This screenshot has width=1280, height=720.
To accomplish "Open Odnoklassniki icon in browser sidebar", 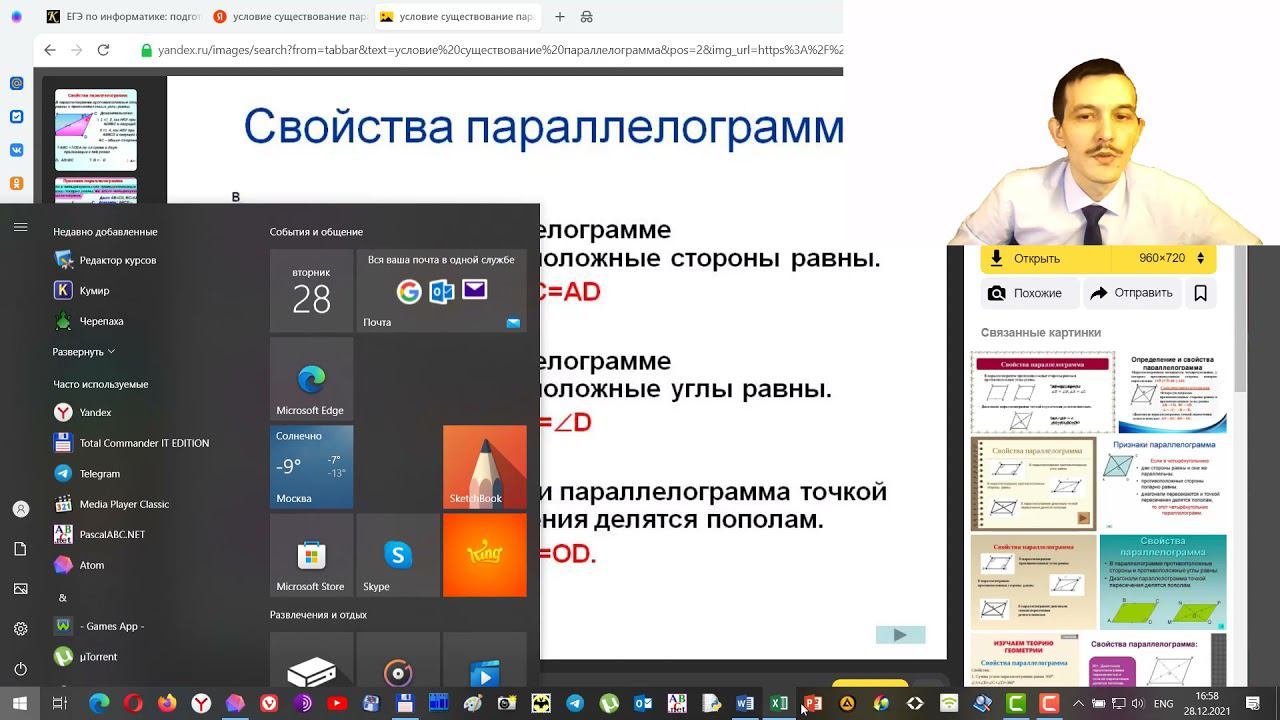I will [x=16, y=183].
